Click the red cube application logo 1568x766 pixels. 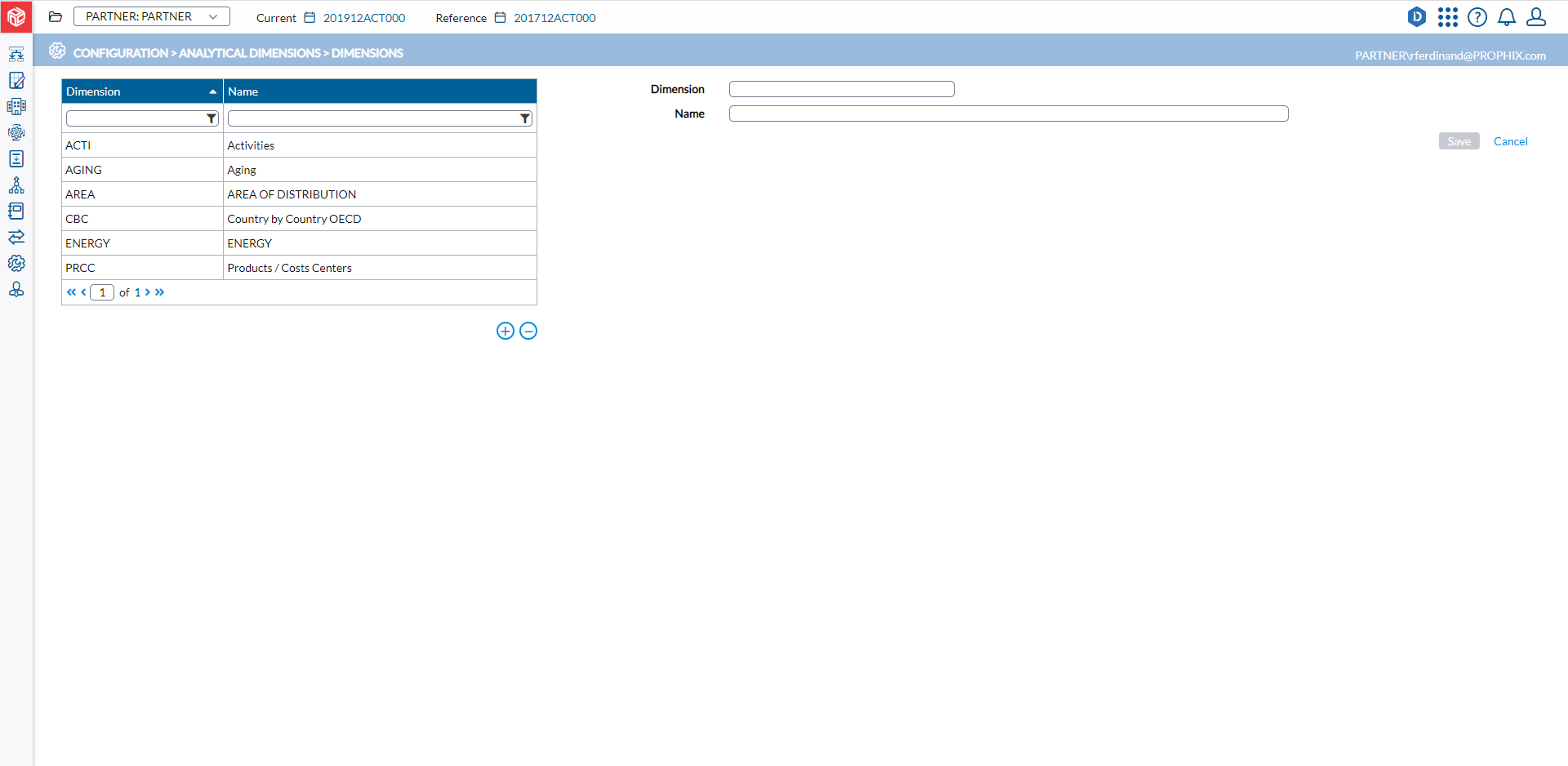pyautogui.click(x=16, y=16)
